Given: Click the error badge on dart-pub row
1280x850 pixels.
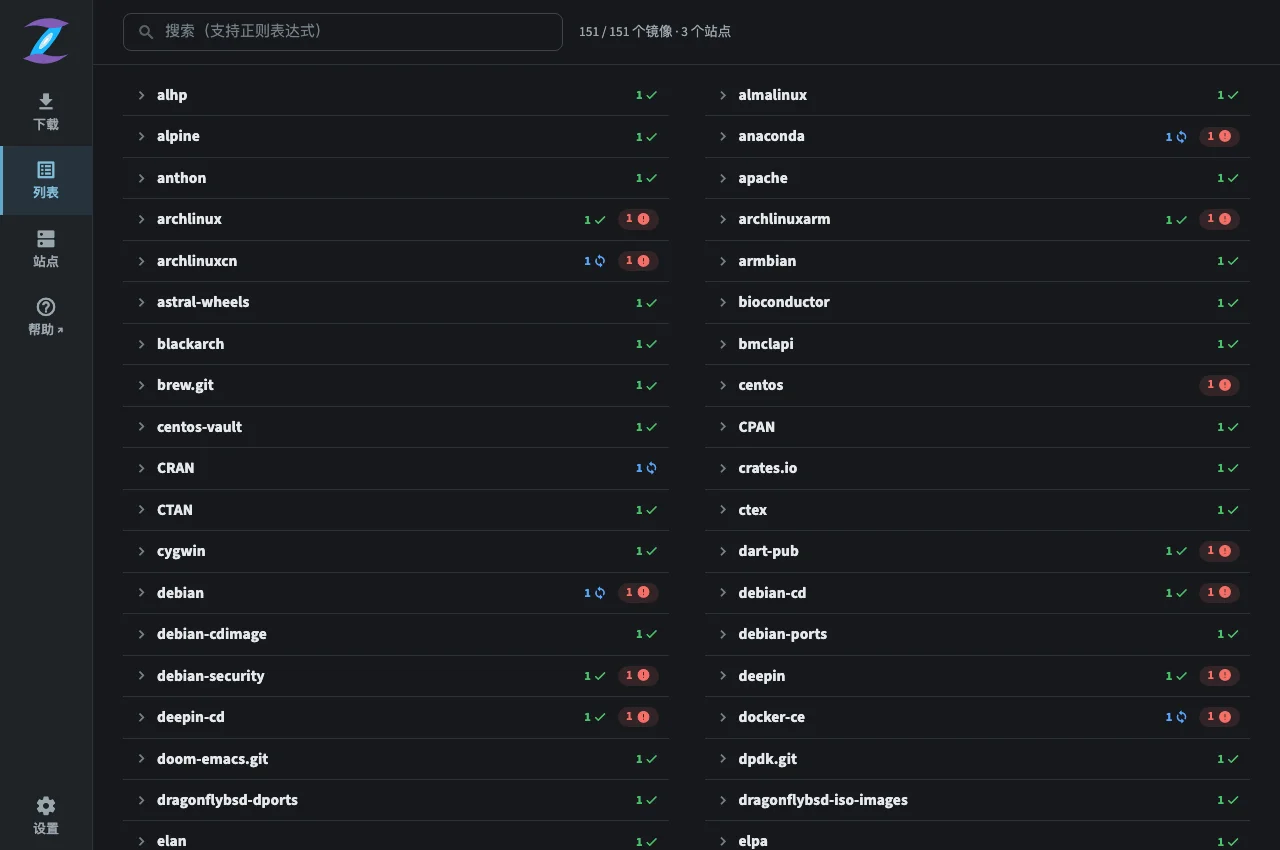Looking at the screenshot, I should (x=1219, y=551).
